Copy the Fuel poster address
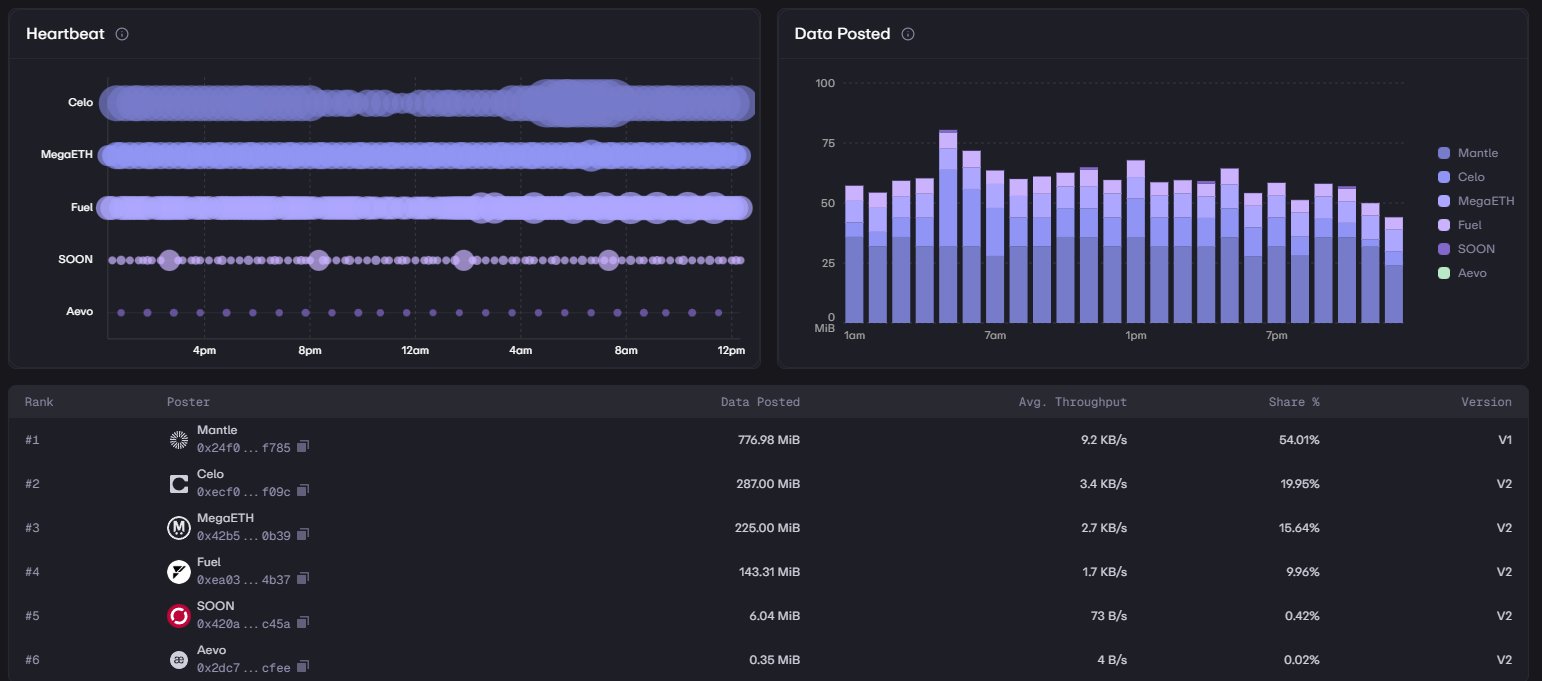This screenshot has width=1542, height=681. coord(303,579)
